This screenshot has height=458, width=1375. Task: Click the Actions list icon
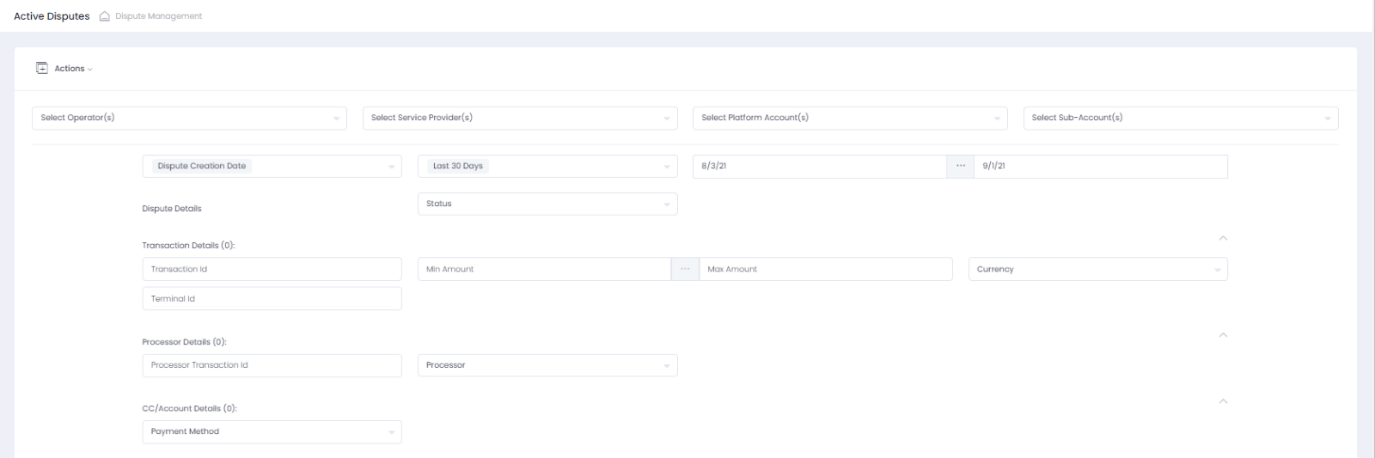tap(42, 68)
